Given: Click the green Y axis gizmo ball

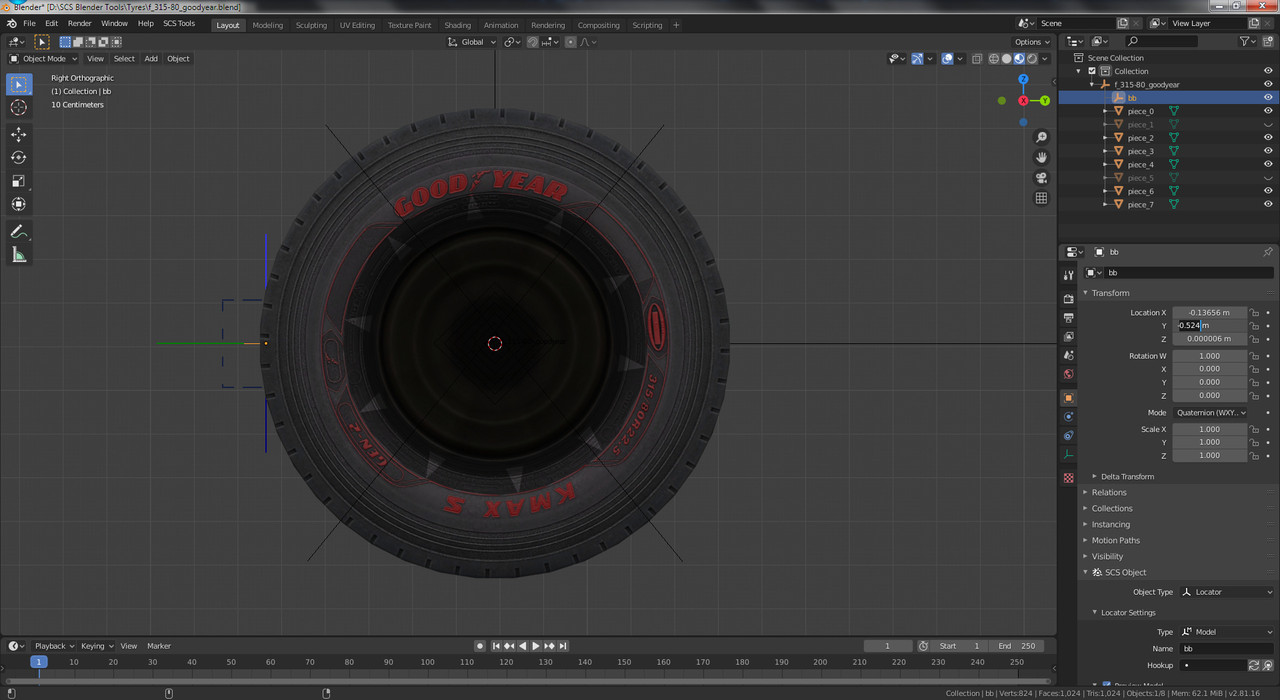Looking at the screenshot, I should click(1045, 100).
